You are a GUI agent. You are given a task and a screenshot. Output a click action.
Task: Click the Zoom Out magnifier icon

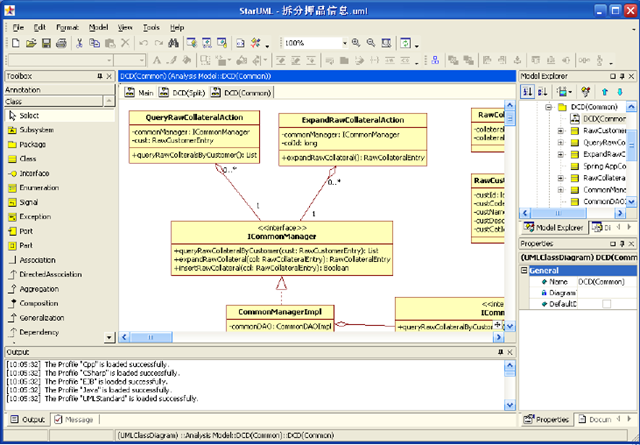371,43
